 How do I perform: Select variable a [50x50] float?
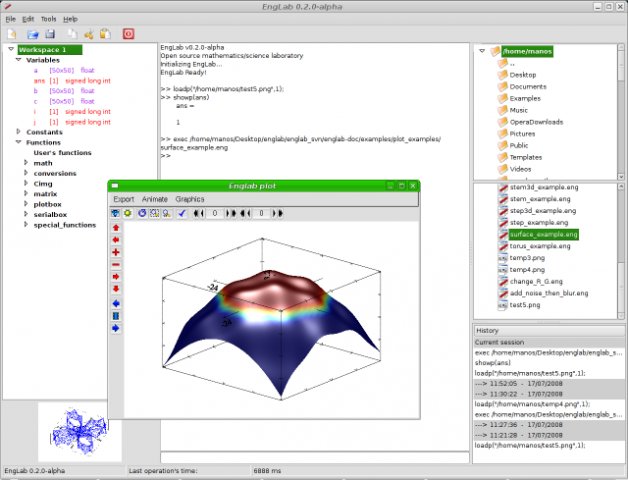(x=64, y=70)
